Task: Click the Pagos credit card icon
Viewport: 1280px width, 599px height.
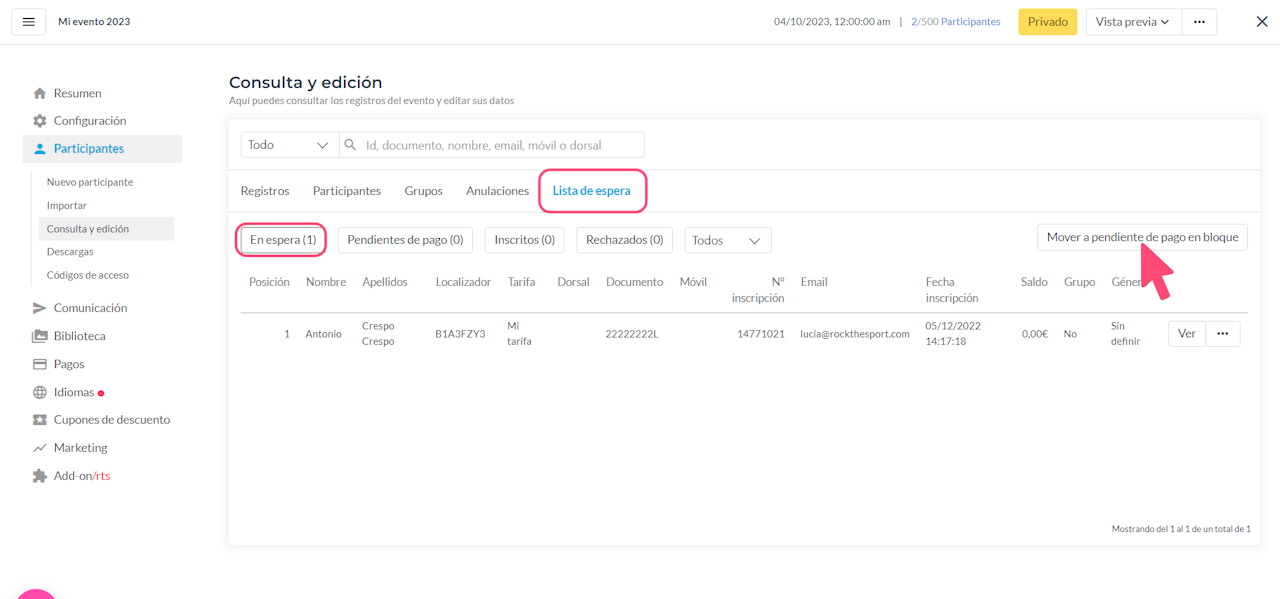Action: click(40, 364)
